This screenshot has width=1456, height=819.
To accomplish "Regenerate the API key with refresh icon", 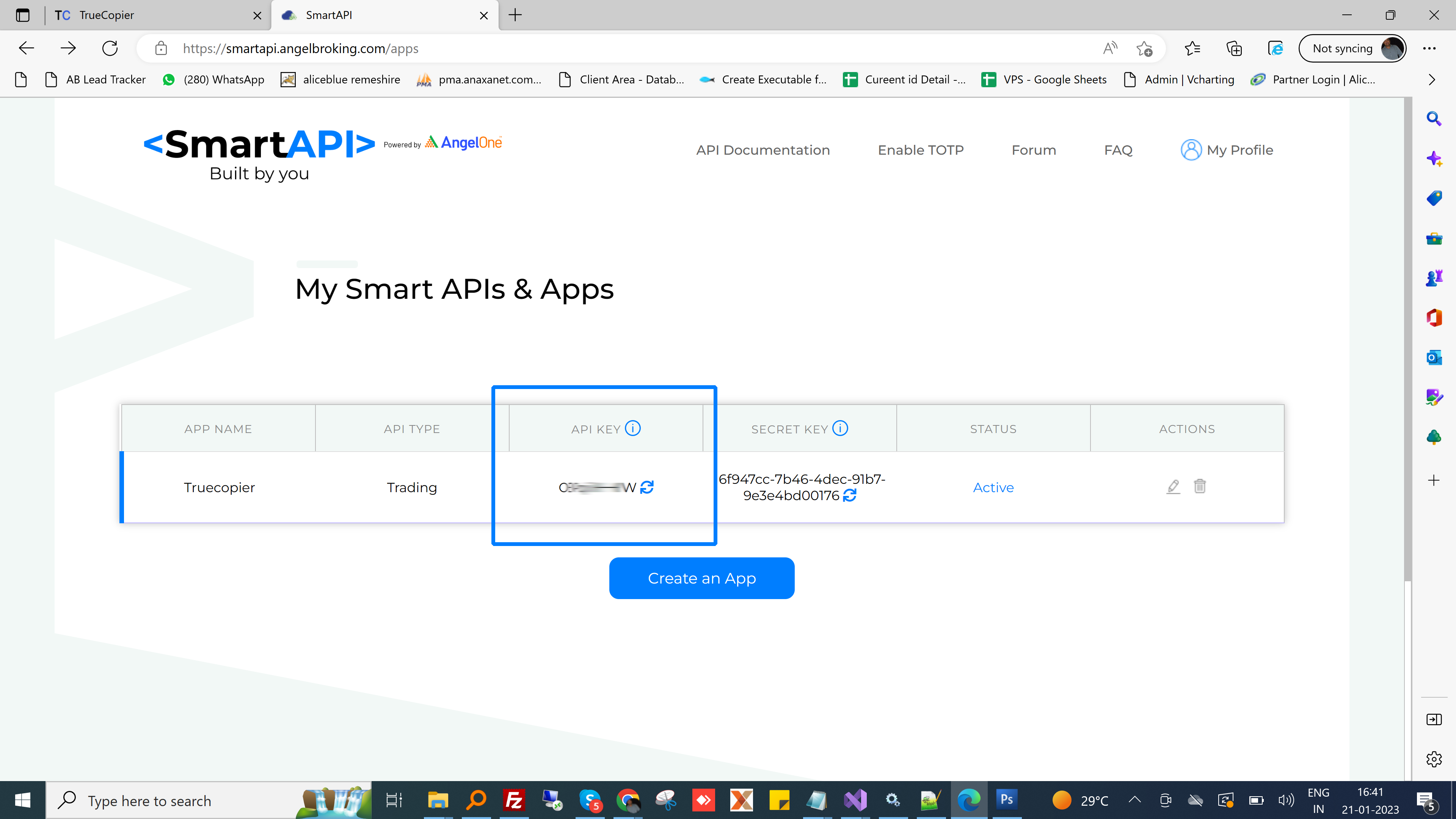I will [x=646, y=487].
